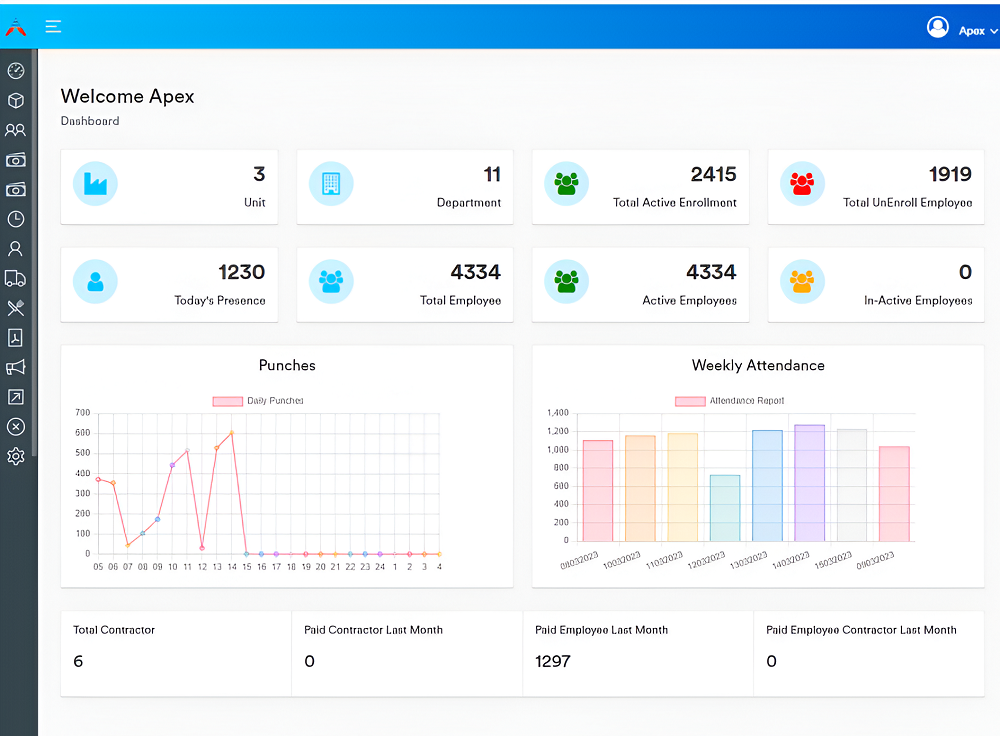Click the red group icon for Total UnEnroll Employee
1000x736 pixels.
coord(802,184)
